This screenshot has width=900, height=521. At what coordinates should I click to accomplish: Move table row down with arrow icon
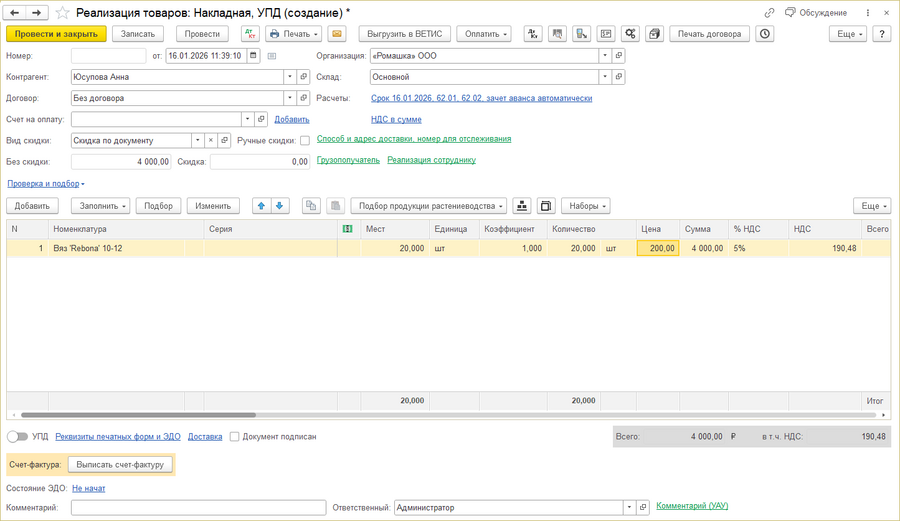(280, 206)
